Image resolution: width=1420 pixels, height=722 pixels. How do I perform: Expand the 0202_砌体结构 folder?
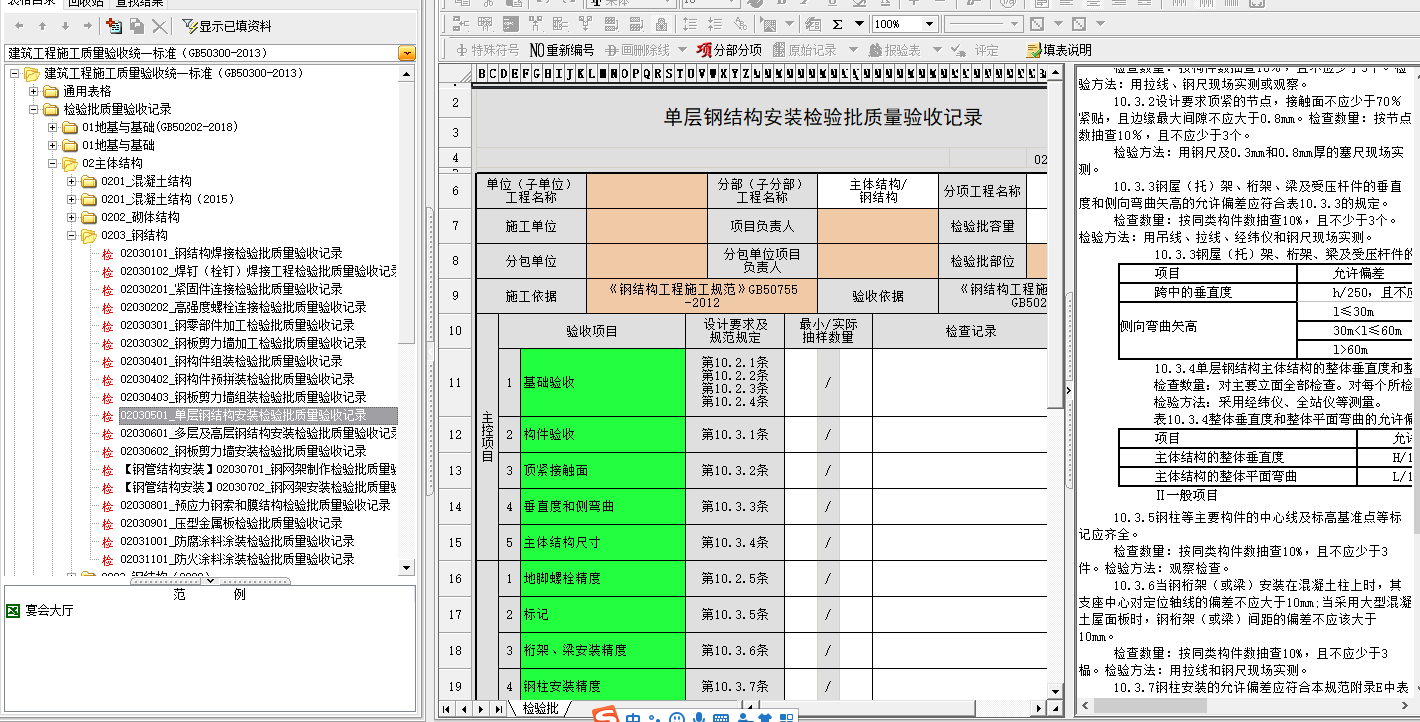71,218
